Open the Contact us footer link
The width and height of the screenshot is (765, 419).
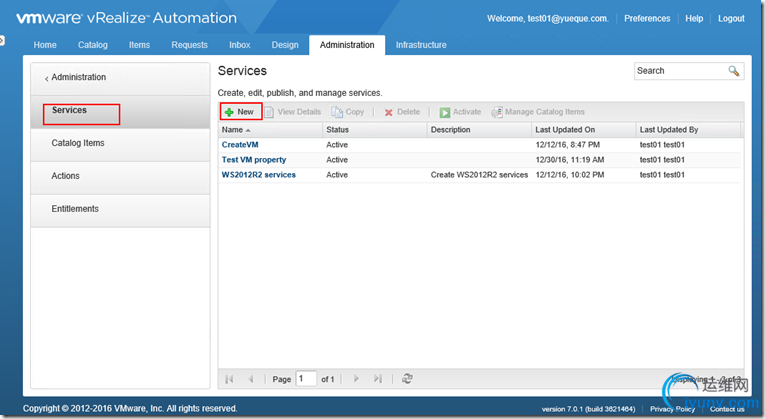click(x=727, y=409)
